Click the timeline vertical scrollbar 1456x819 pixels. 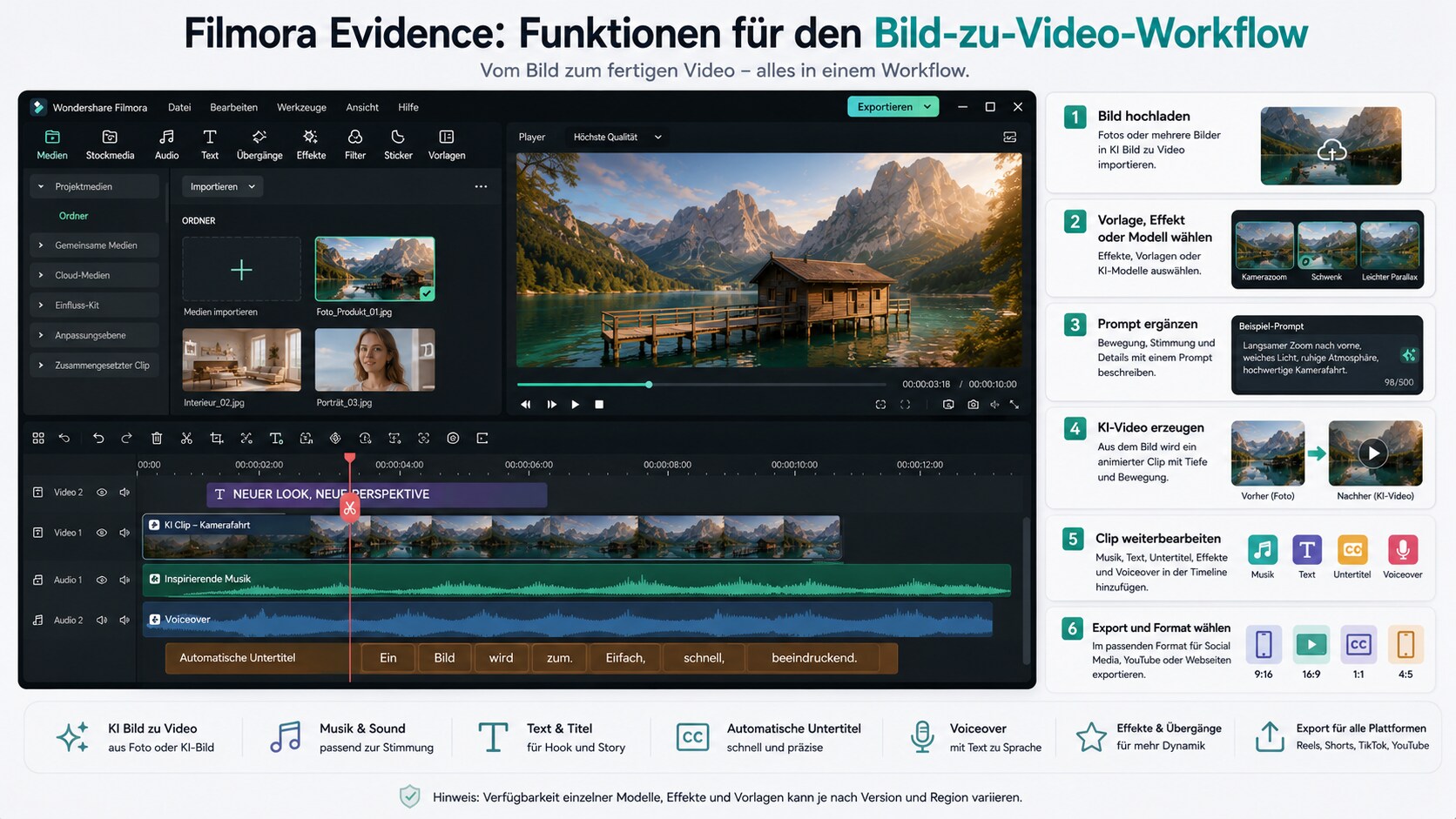pos(1026,592)
